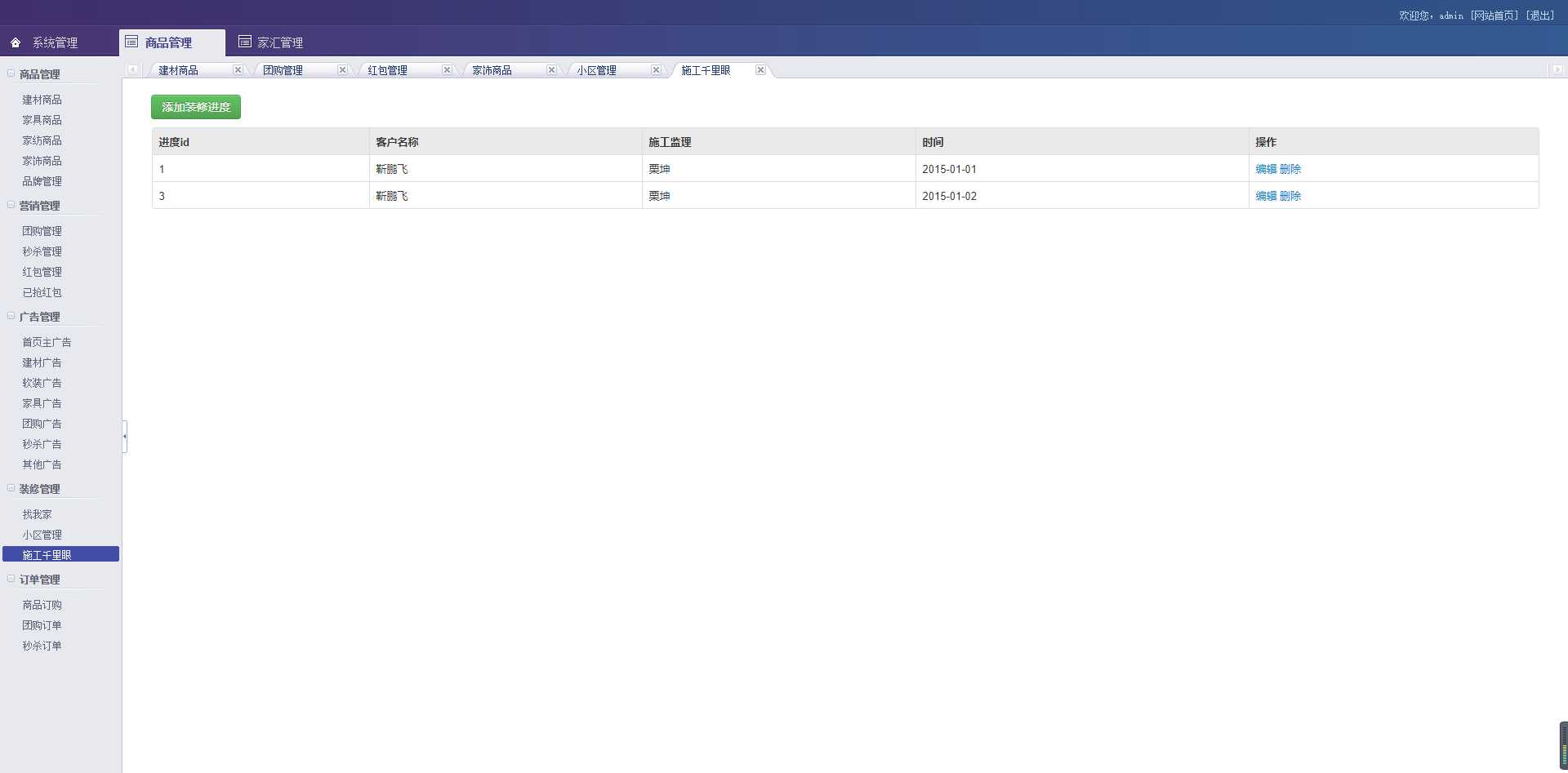Open 找我家 in the sidebar

click(37, 514)
